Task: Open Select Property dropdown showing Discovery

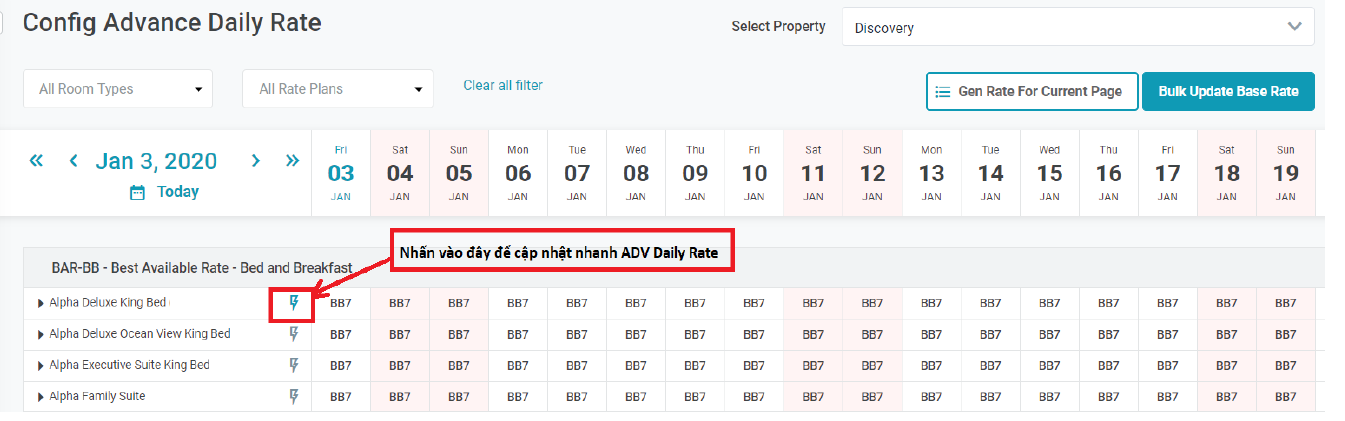Action: 1078,28
